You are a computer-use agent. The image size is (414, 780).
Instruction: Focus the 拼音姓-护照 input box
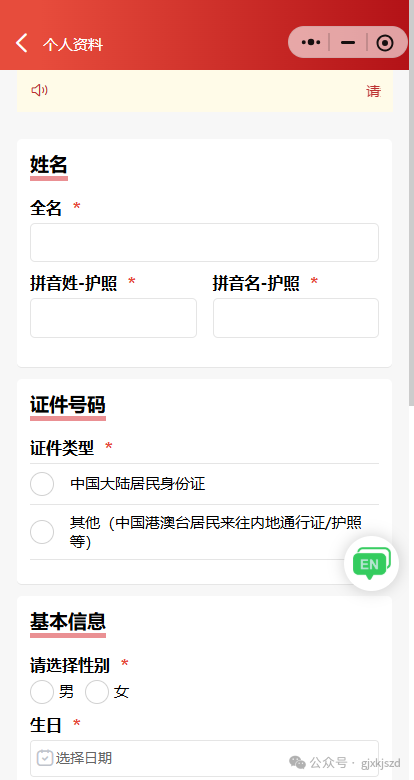click(x=113, y=318)
